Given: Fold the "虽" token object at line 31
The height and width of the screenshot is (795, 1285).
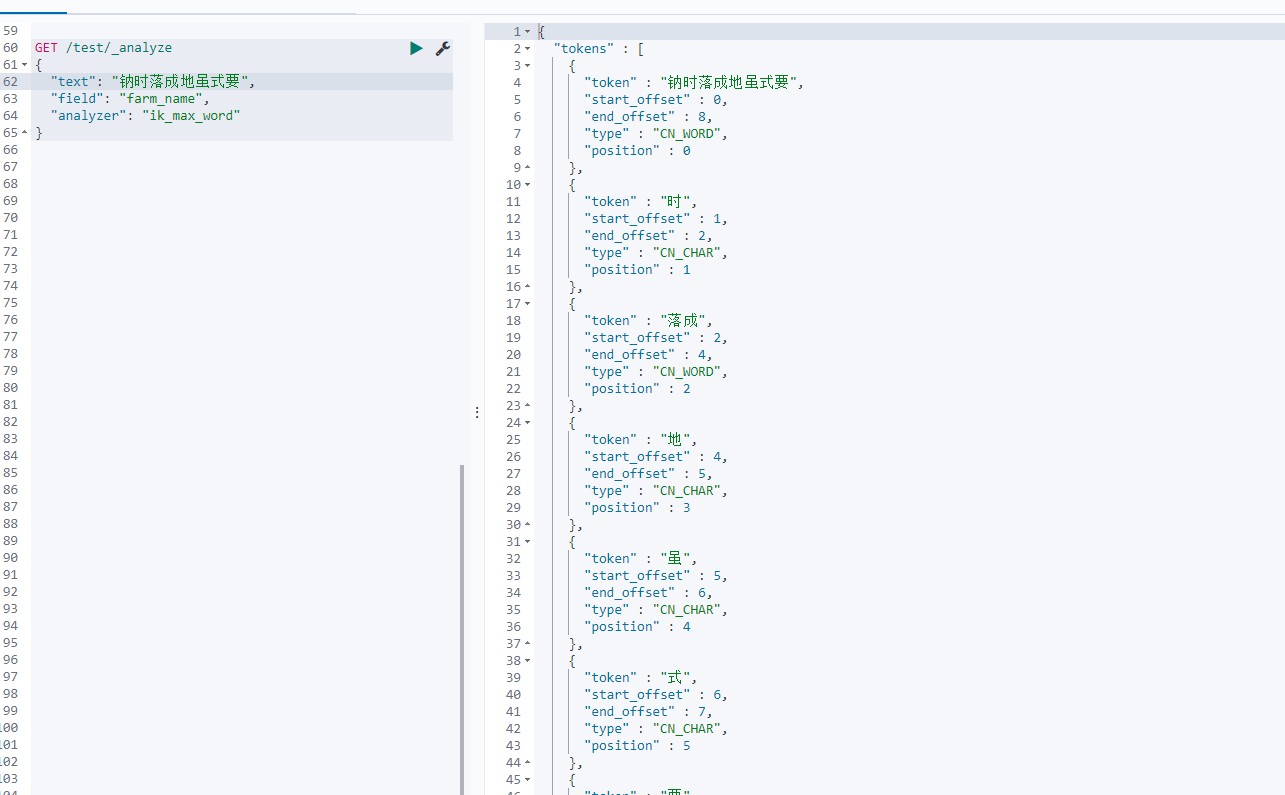Looking at the screenshot, I should tap(528, 542).
